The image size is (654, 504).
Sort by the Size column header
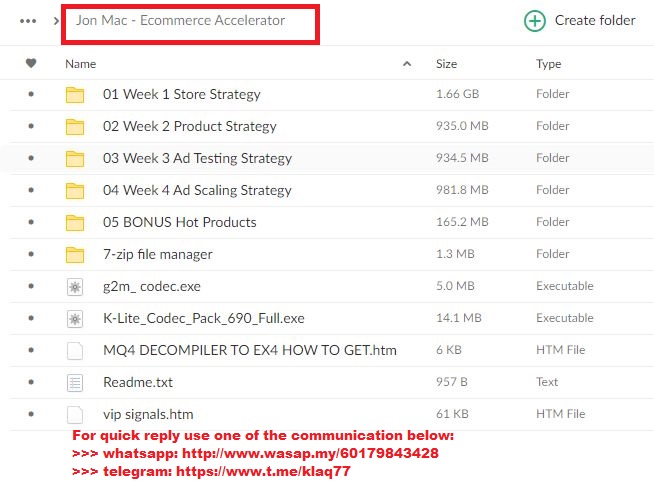click(447, 64)
